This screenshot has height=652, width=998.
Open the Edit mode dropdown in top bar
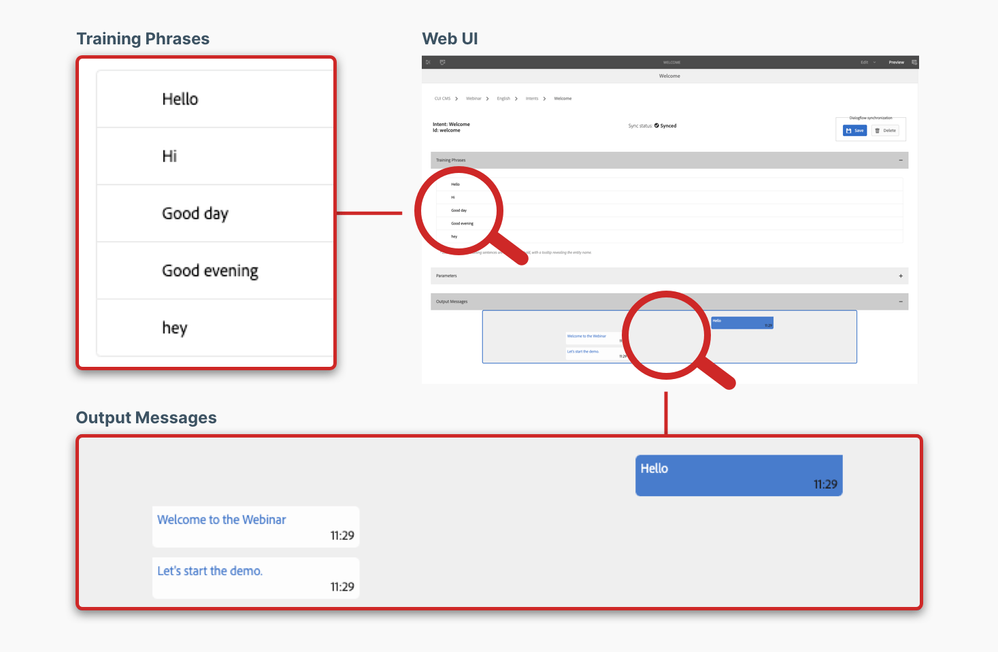pos(868,62)
